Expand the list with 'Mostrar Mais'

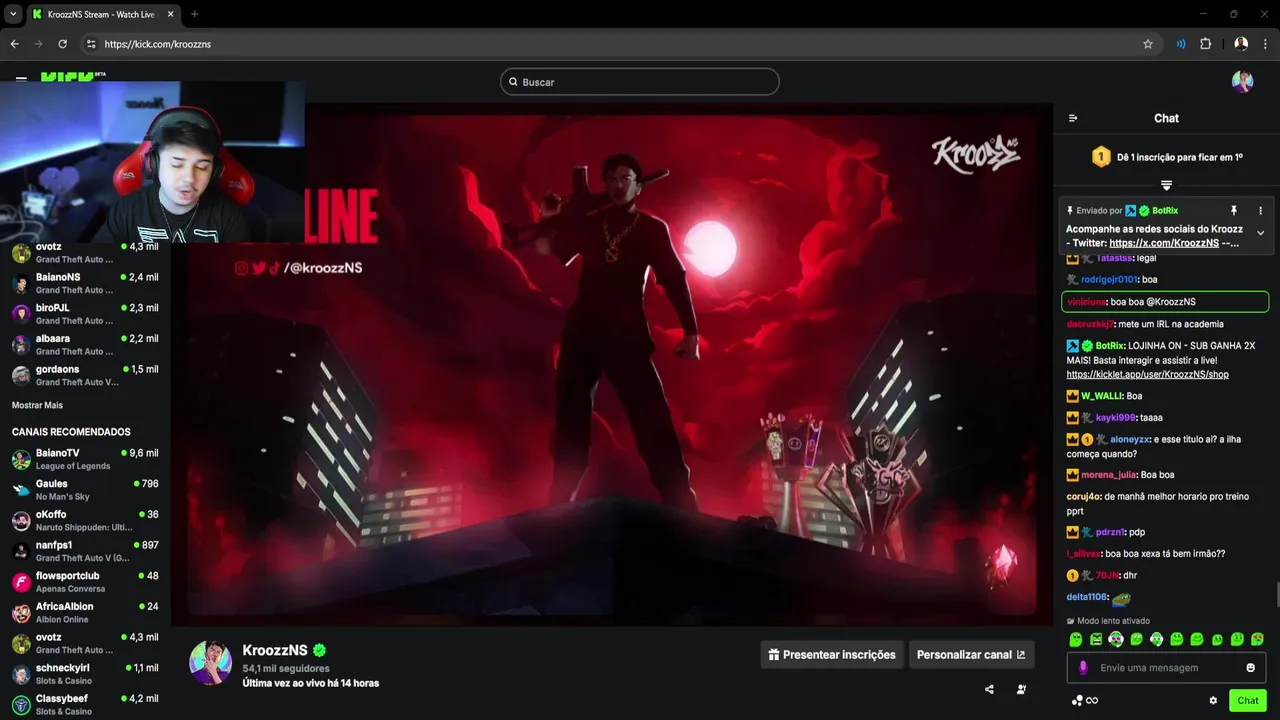coord(37,405)
